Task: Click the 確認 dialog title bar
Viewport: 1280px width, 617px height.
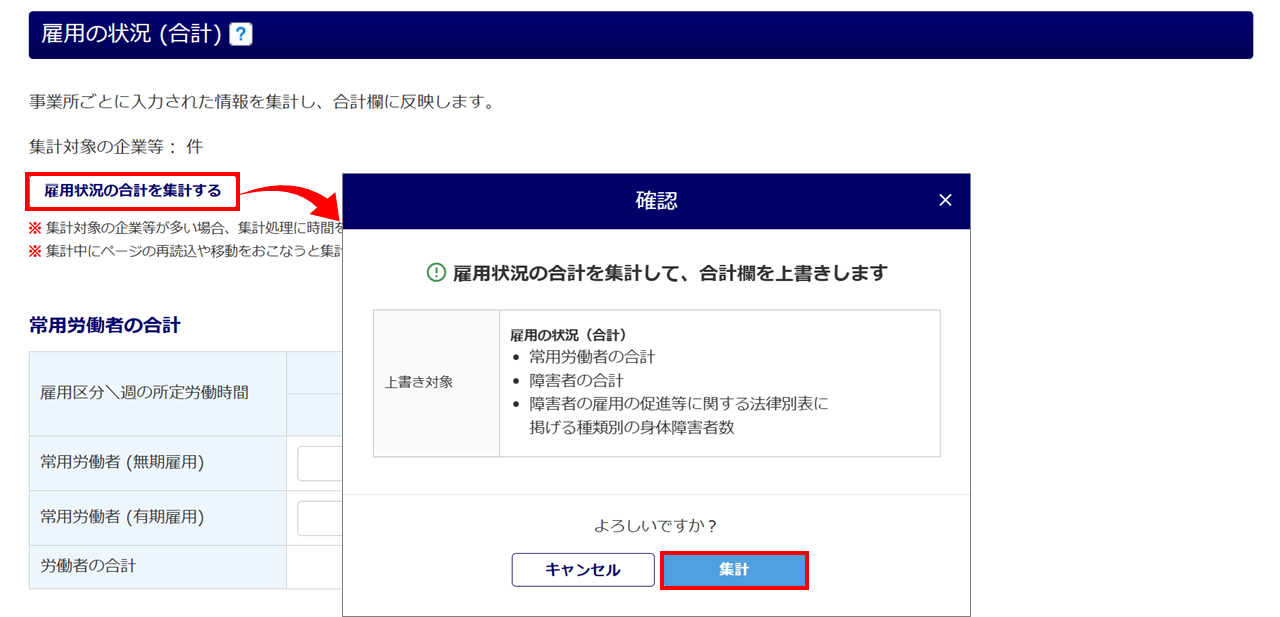Action: 656,201
